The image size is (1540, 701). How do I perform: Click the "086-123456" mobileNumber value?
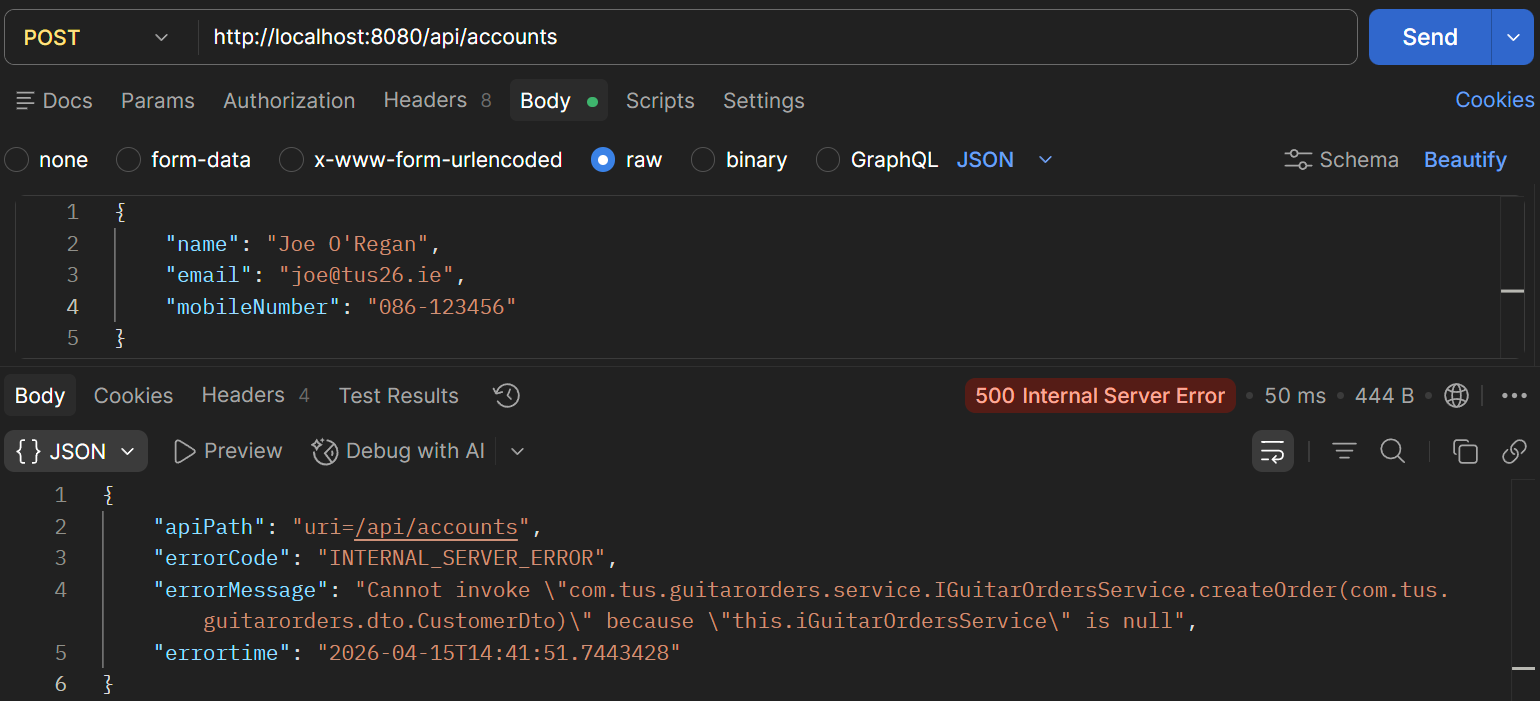pyautogui.click(x=441, y=307)
